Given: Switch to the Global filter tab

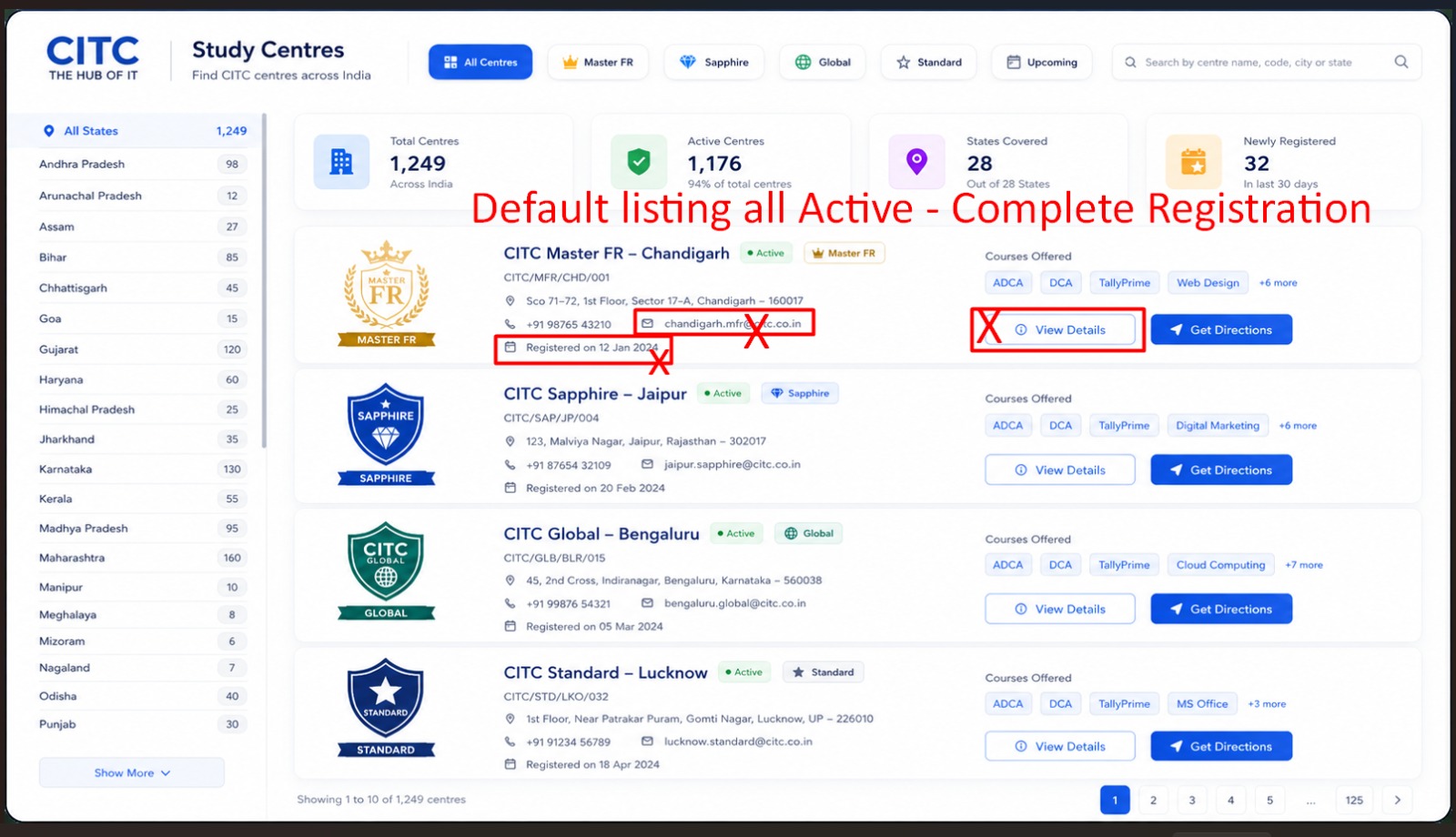Looking at the screenshot, I should click(823, 62).
